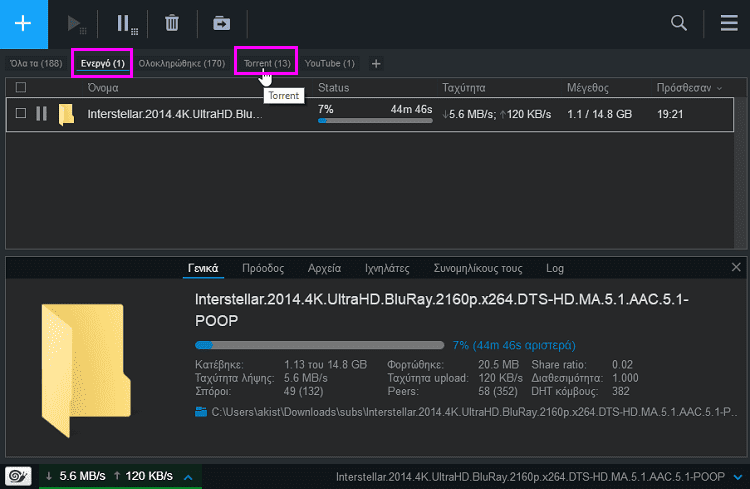The height and width of the screenshot is (489, 750).
Task: Switch to Torrent (13) tab
Action: coord(267,63)
